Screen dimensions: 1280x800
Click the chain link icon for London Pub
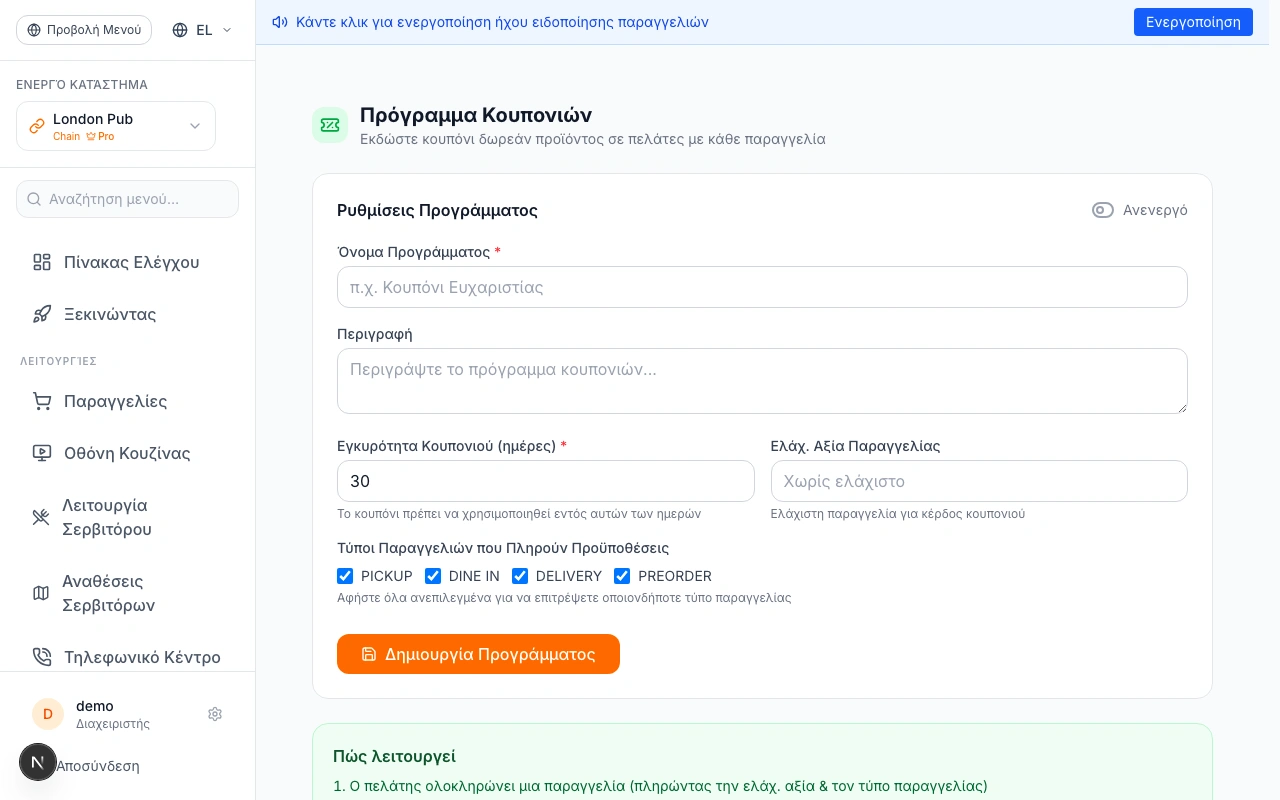click(x=37, y=126)
